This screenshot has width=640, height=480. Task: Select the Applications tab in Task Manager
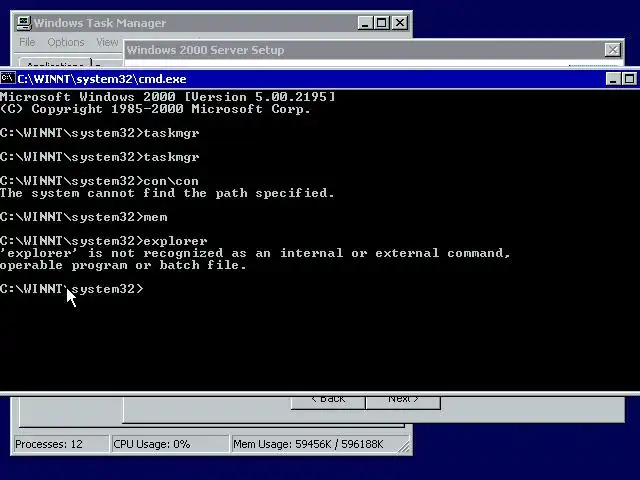click(x=55, y=63)
